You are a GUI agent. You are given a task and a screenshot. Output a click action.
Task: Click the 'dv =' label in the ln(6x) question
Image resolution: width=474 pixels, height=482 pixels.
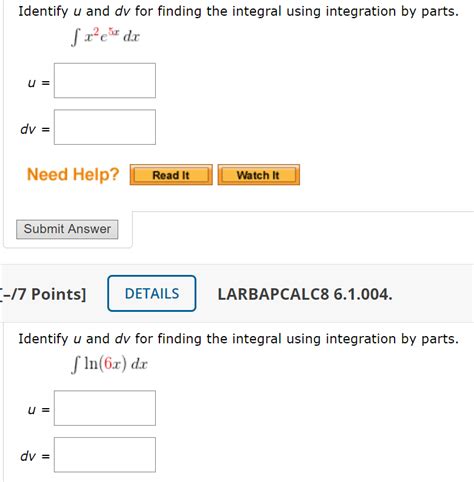click(35, 456)
